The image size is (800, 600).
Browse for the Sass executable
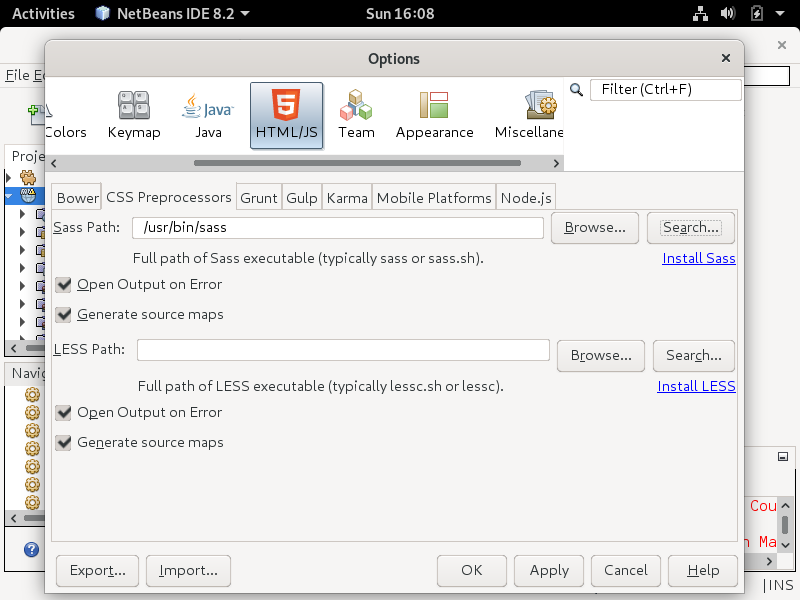point(595,228)
